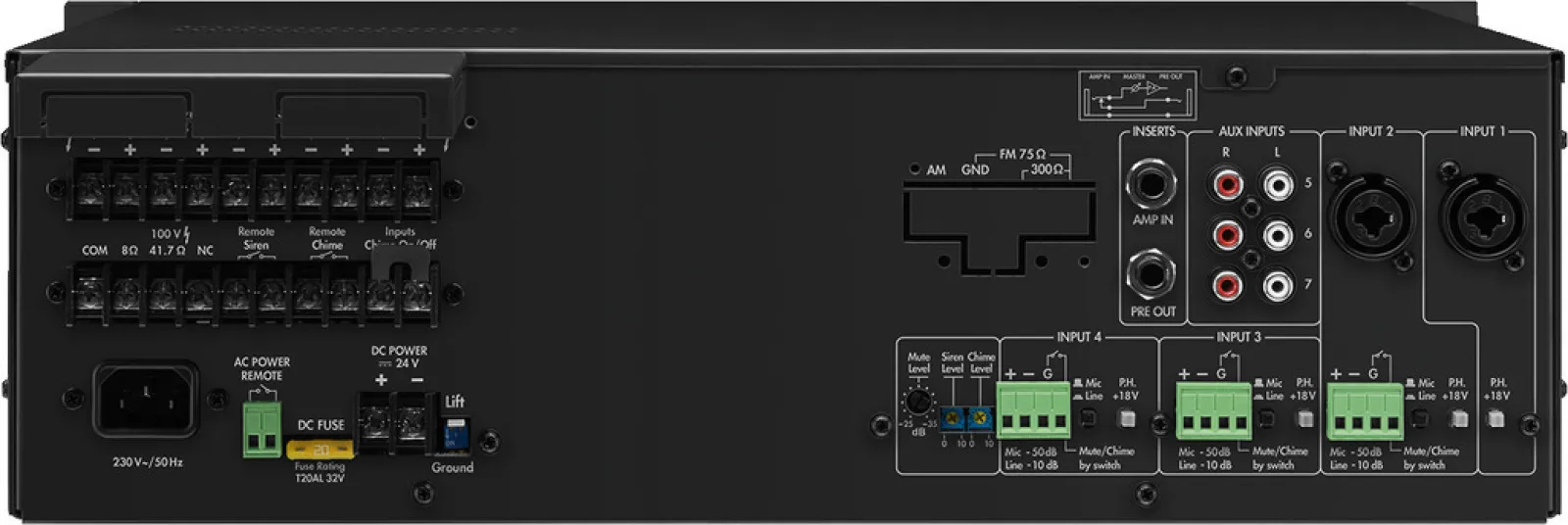The height and width of the screenshot is (525, 1568).
Task: Toggle the INPUT 3 P.H. +18V switch
Action: pyautogui.click(x=1304, y=419)
